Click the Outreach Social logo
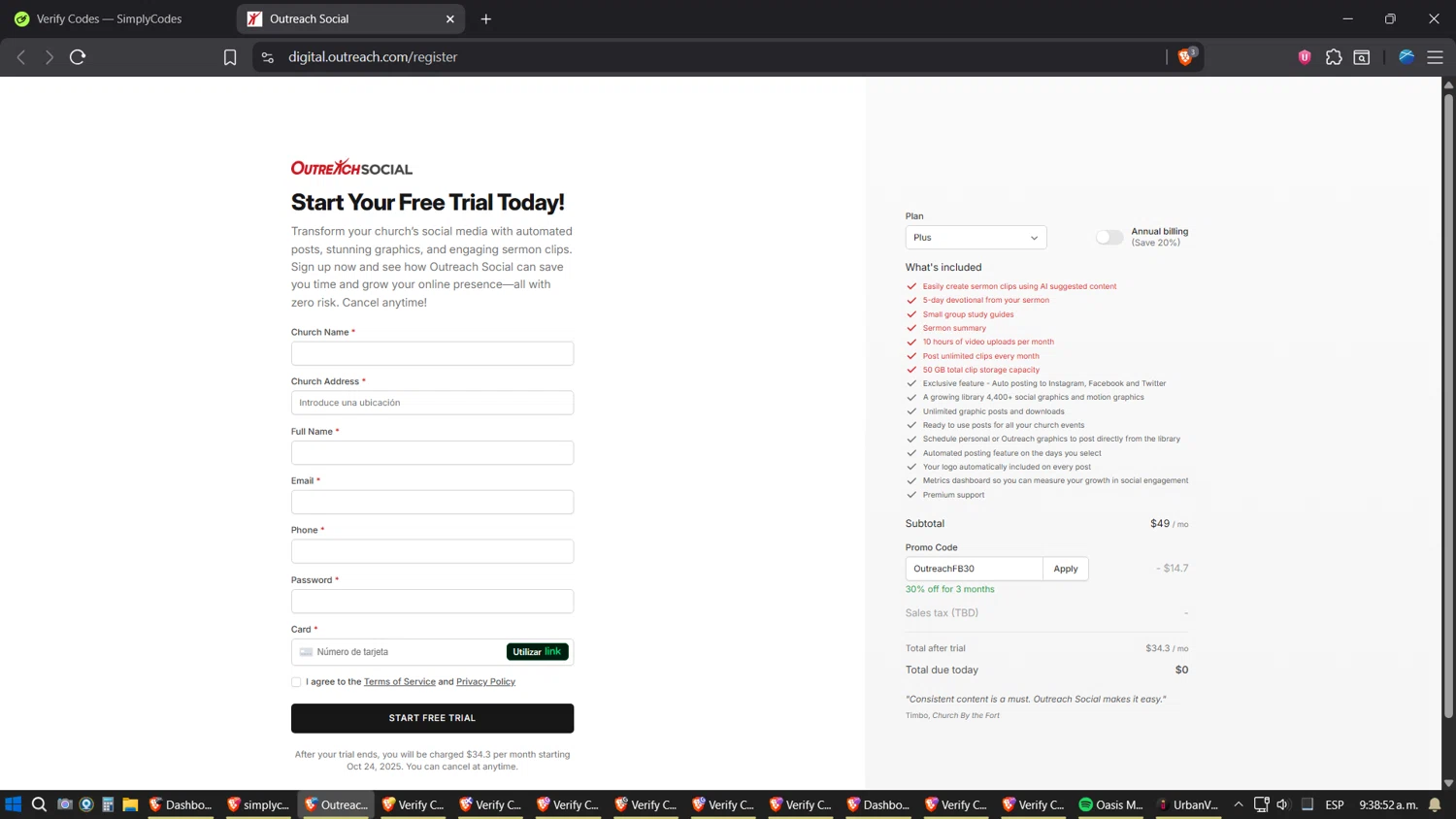Image resolution: width=1456 pixels, height=819 pixels. (351, 167)
